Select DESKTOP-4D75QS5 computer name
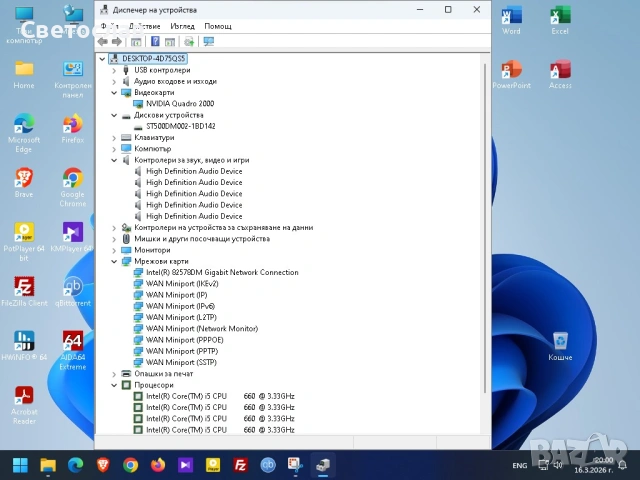Image resolution: width=640 pixels, height=480 pixels. 153,59
